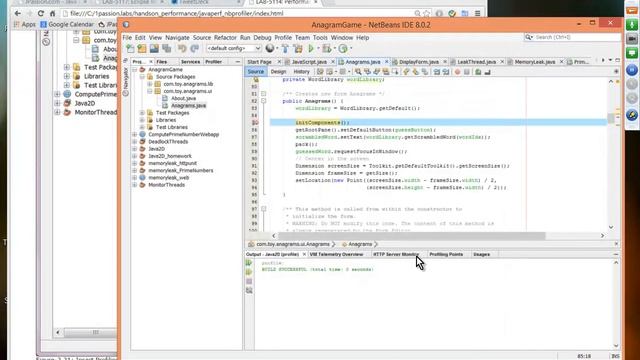
Task: Open the configuration dropdown '<default config>'
Action: (x=233, y=49)
